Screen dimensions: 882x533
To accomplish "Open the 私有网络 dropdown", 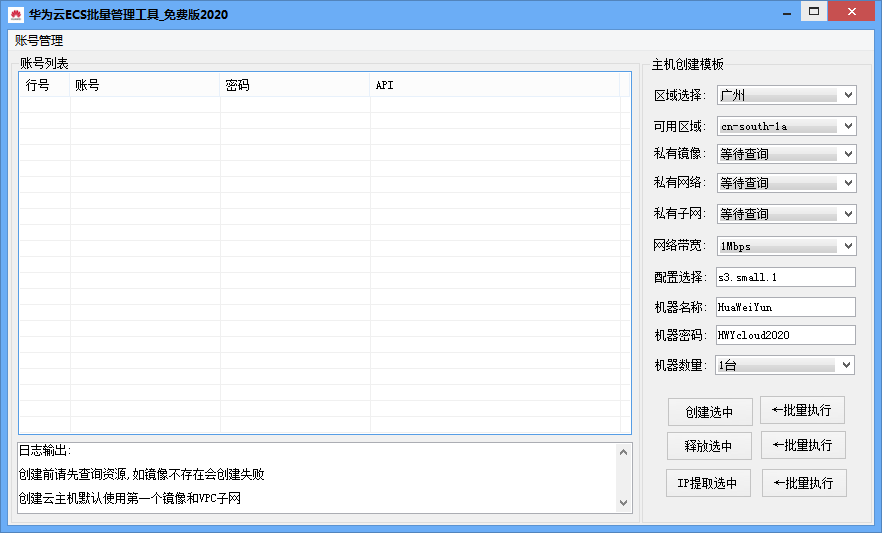I will tap(786, 183).
